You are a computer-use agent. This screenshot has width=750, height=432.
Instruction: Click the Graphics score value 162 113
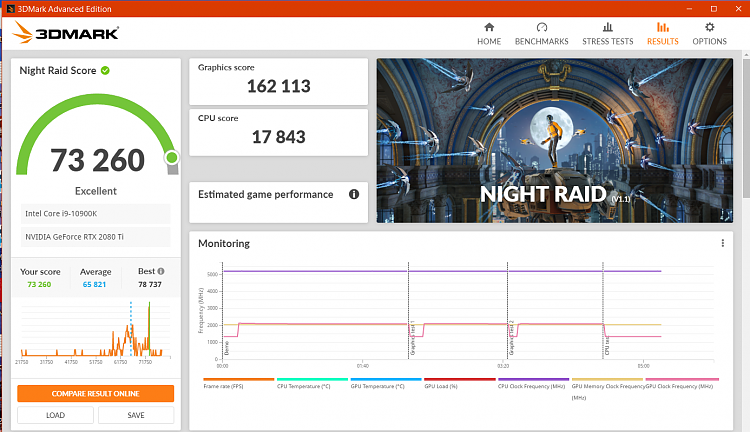click(278, 86)
